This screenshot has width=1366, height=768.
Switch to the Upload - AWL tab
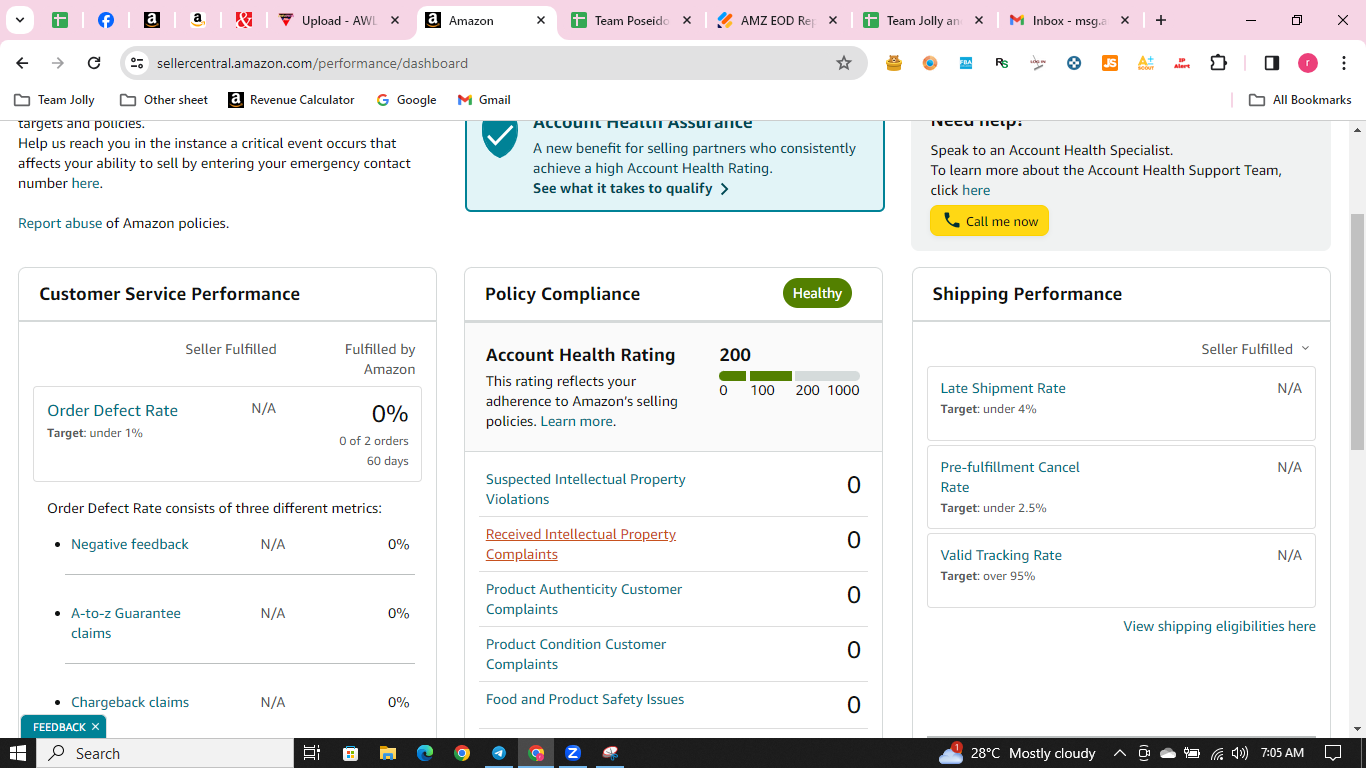click(x=338, y=20)
